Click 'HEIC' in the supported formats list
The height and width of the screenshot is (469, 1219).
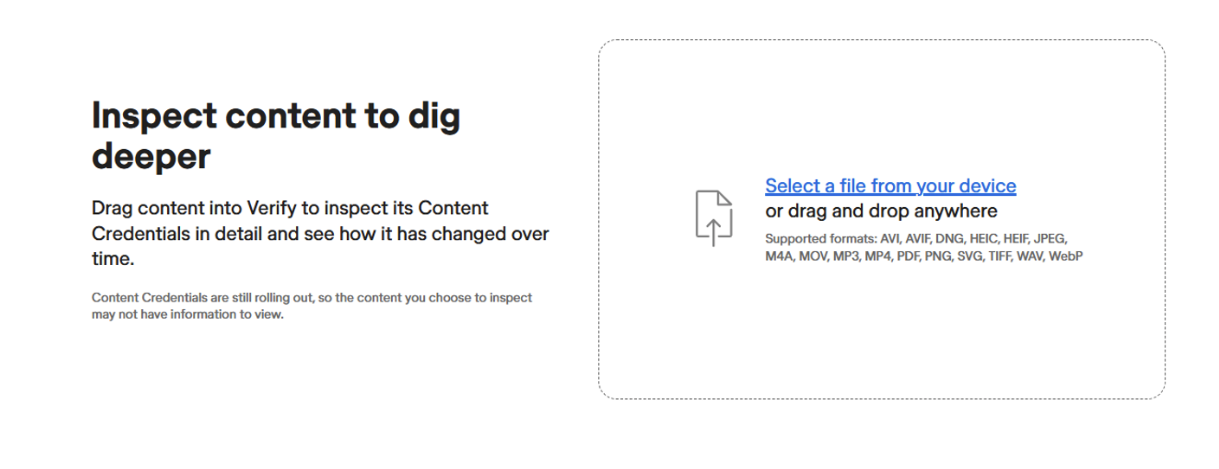pyautogui.click(x=984, y=239)
